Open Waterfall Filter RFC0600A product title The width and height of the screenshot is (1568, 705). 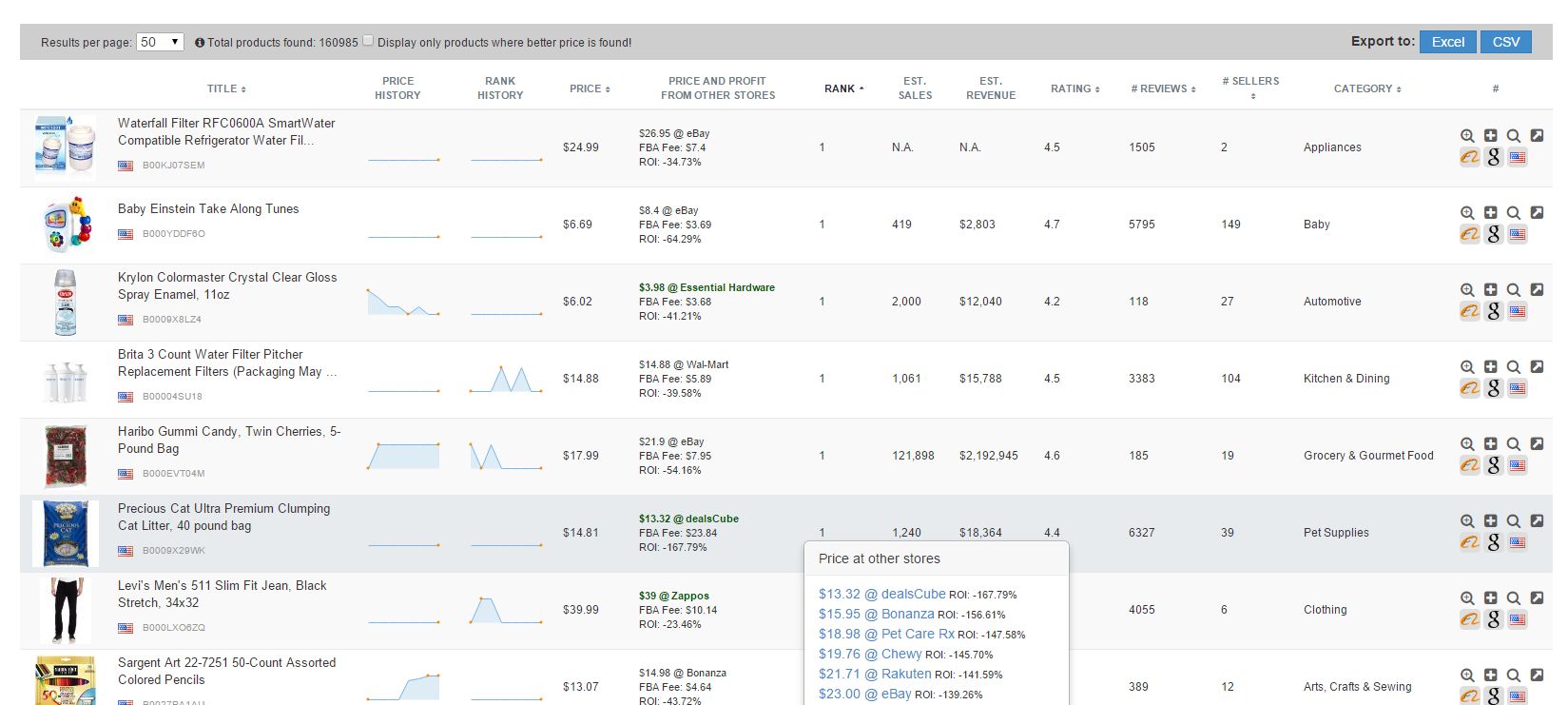pos(226,131)
